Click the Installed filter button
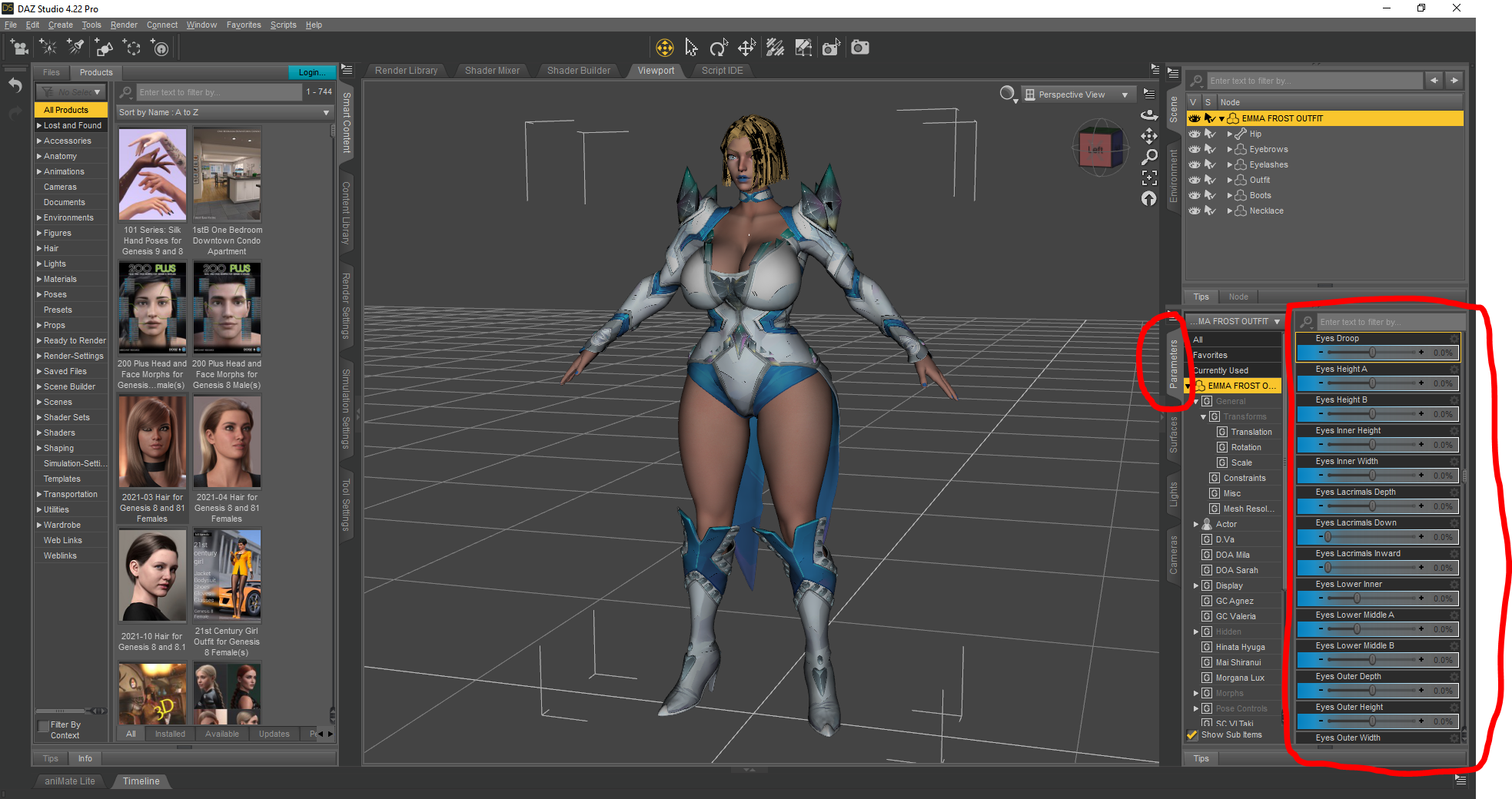The image size is (1512, 799). [x=170, y=734]
